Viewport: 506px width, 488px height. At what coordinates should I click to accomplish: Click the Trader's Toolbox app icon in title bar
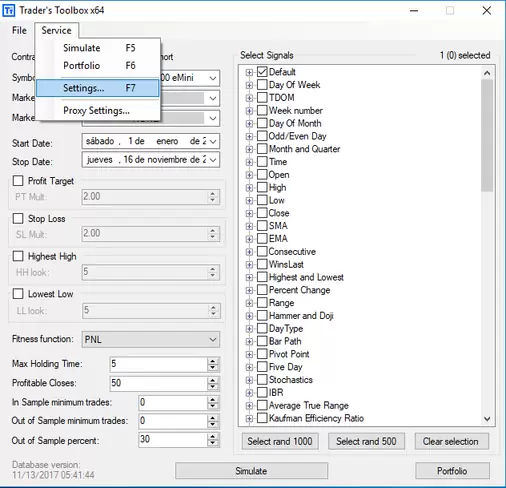(x=8, y=11)
